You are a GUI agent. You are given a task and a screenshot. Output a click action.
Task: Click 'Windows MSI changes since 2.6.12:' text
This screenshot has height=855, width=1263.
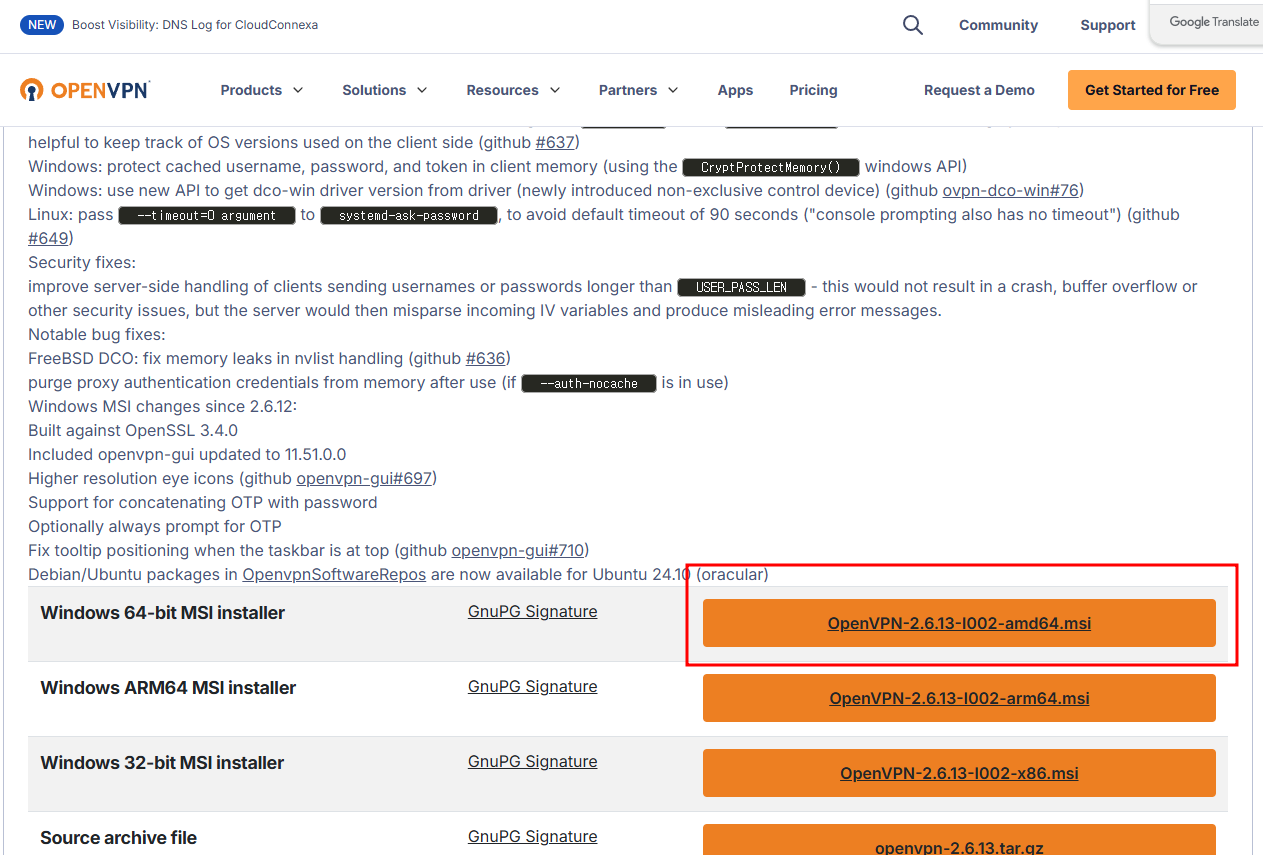pyautogui.click(x=162, y=406)
